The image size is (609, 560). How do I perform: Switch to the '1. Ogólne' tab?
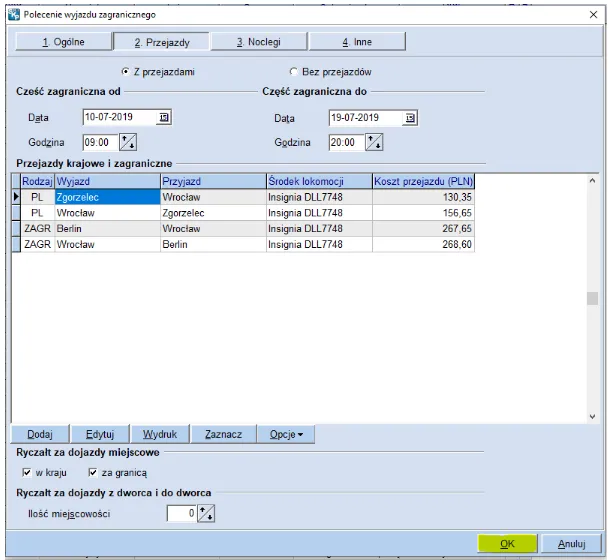(62, 42)
